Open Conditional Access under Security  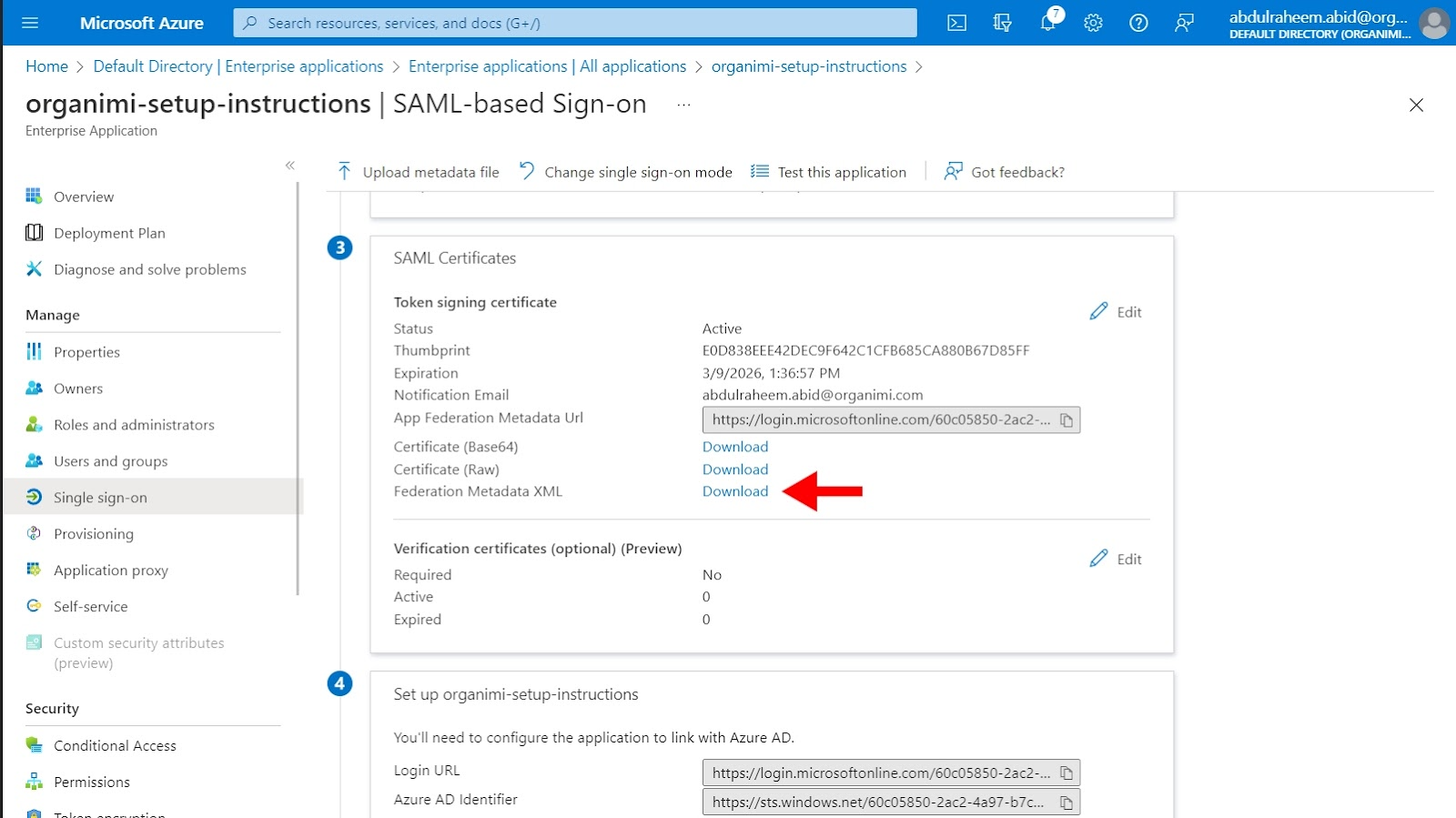tap(115, 745)
